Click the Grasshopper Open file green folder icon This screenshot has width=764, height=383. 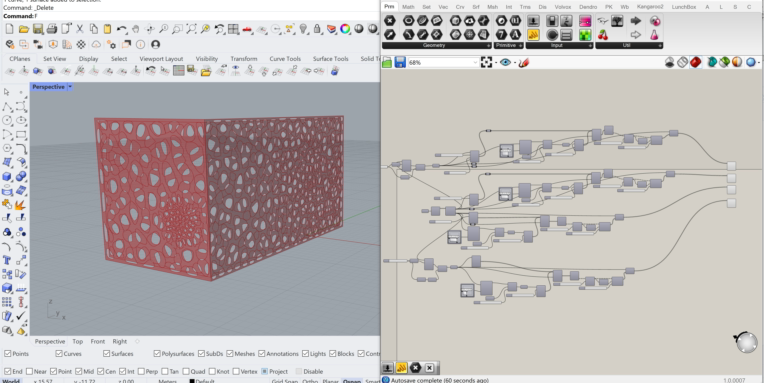pyautogui.click(x=387, y=62)
